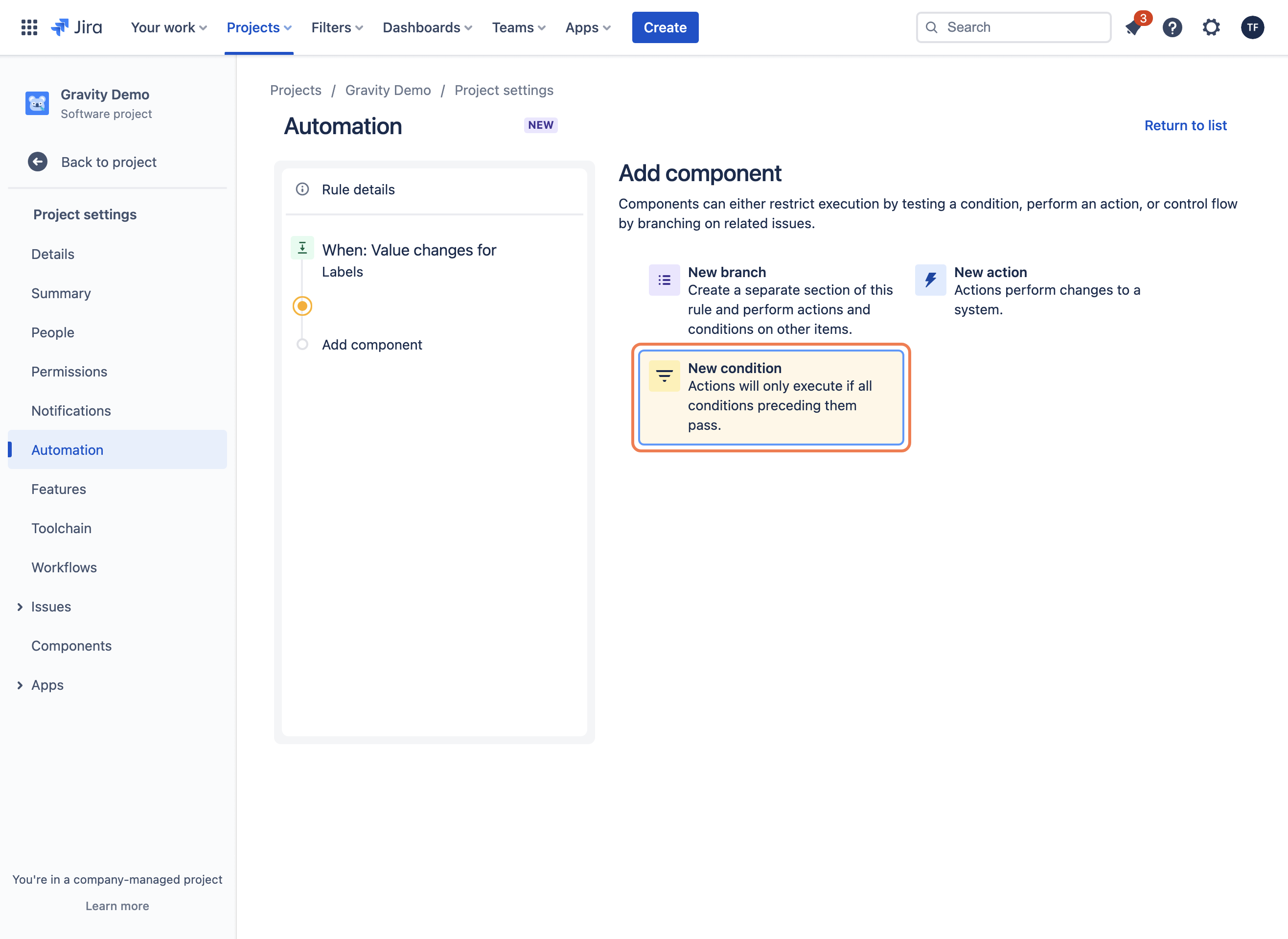Open the Workflows settings page
1288x939 pixels.
pos(64,567)
